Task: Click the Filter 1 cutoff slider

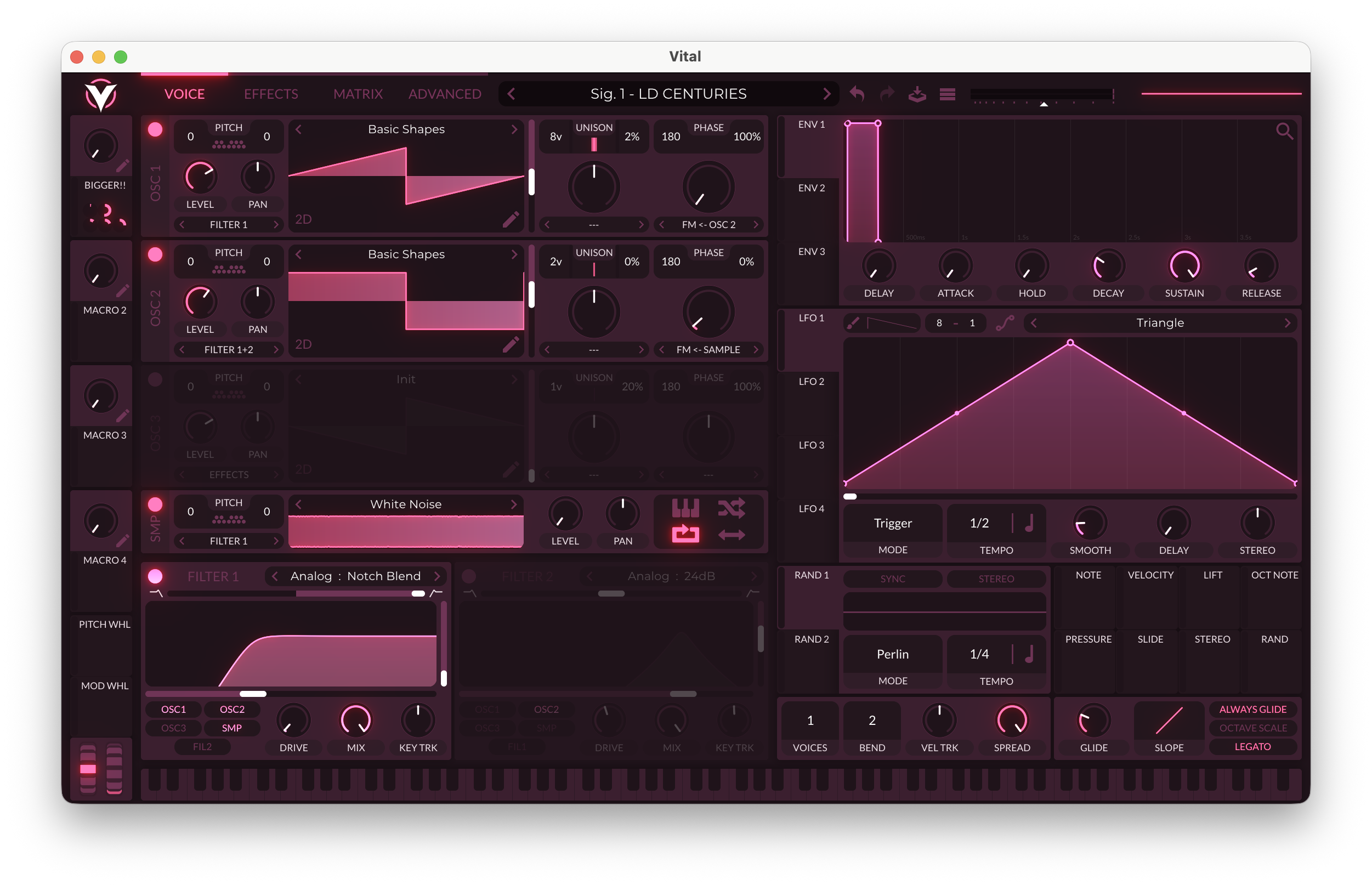Action: coord(291,694)
